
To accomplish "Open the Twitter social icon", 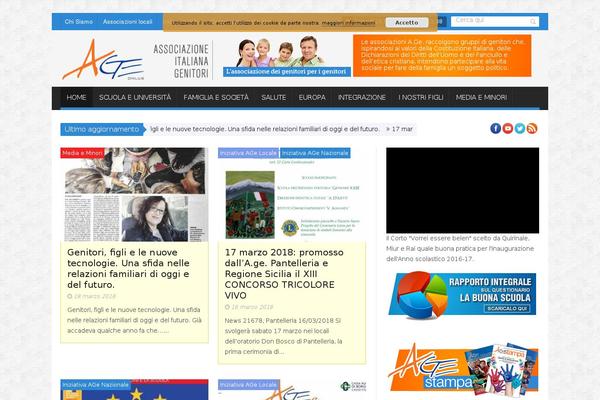I will (520, 128).
